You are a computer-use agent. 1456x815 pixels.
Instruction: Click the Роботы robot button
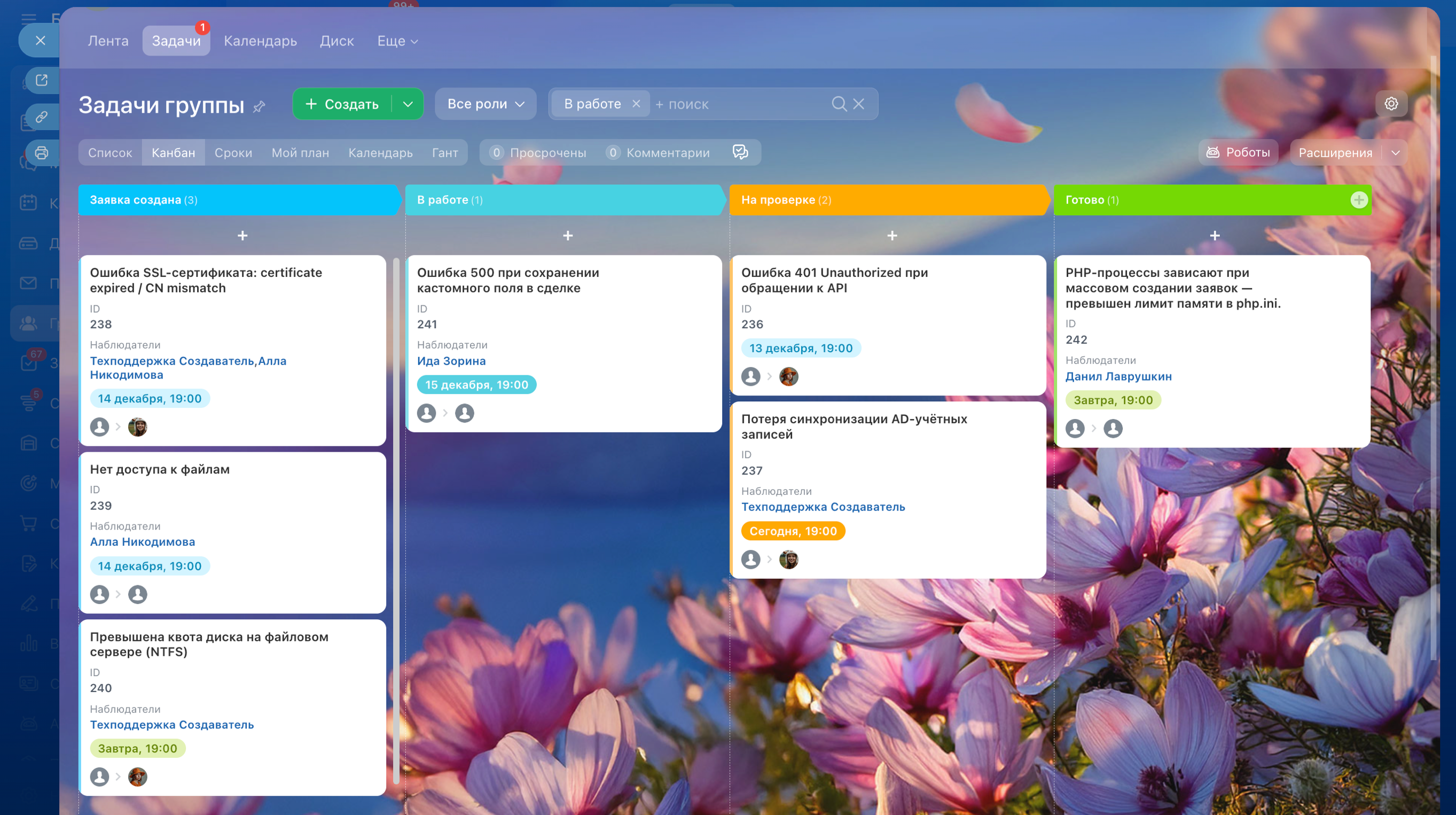pos(1238,152)
